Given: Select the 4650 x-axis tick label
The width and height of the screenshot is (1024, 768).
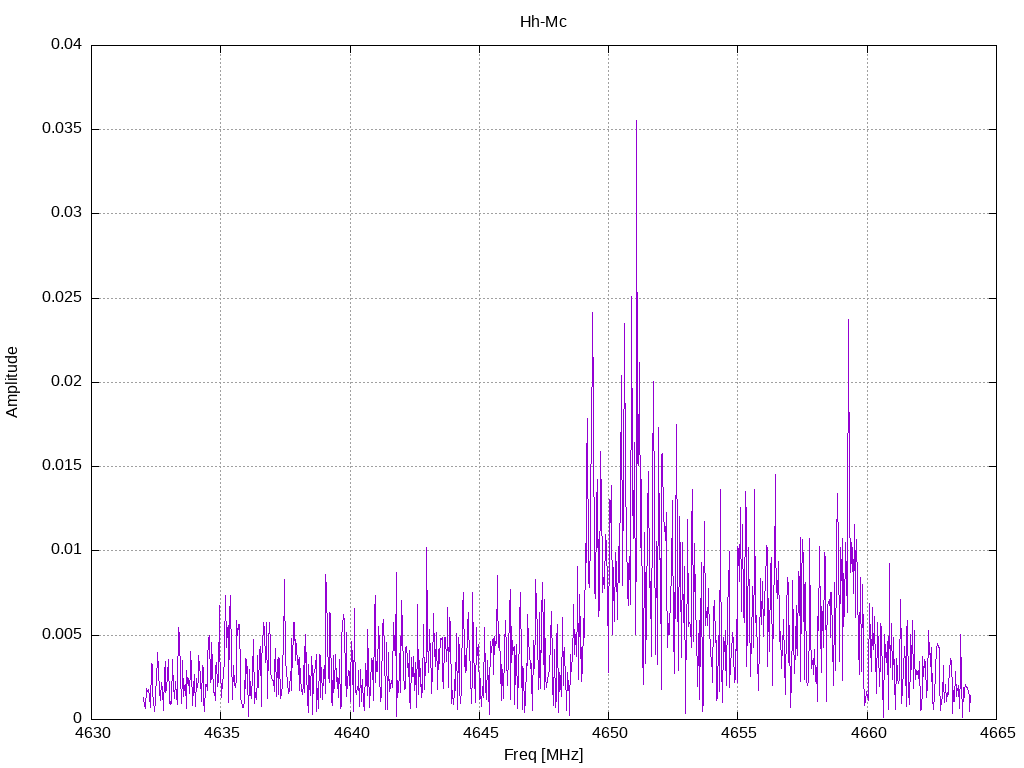Looking at the screenshot, I should [x=609, y=733].
